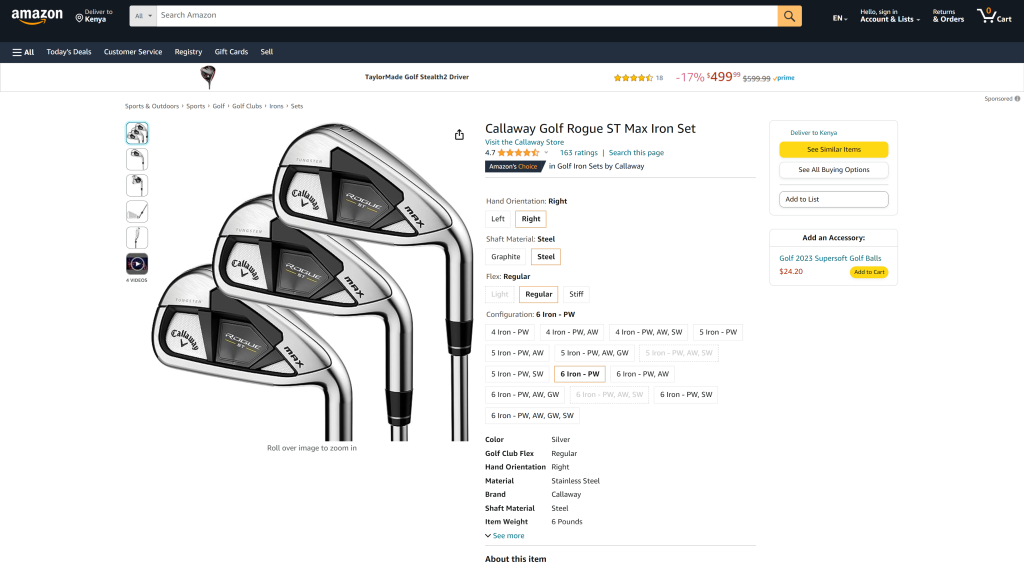Open the Sell page
The height and width of the screenshot is (569, 1024).
[x=266, y=52]
